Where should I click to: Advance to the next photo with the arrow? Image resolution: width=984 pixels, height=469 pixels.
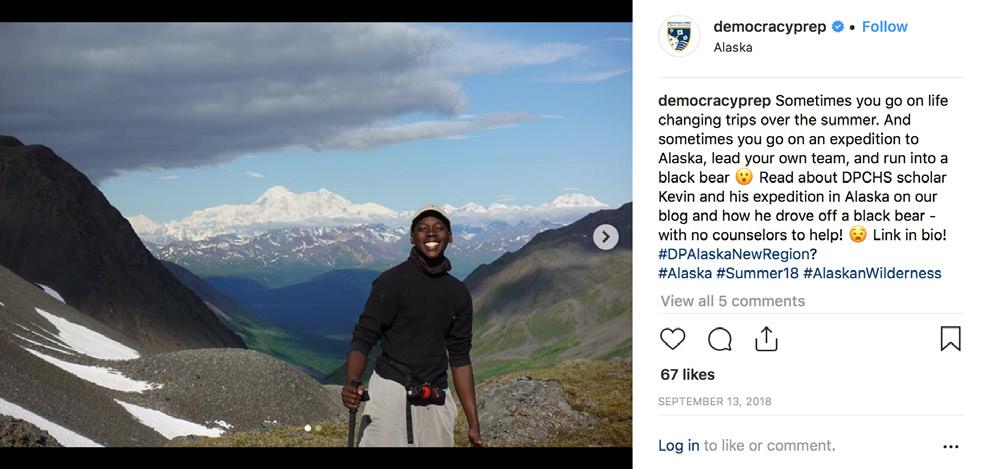click(x=606, y=237)
